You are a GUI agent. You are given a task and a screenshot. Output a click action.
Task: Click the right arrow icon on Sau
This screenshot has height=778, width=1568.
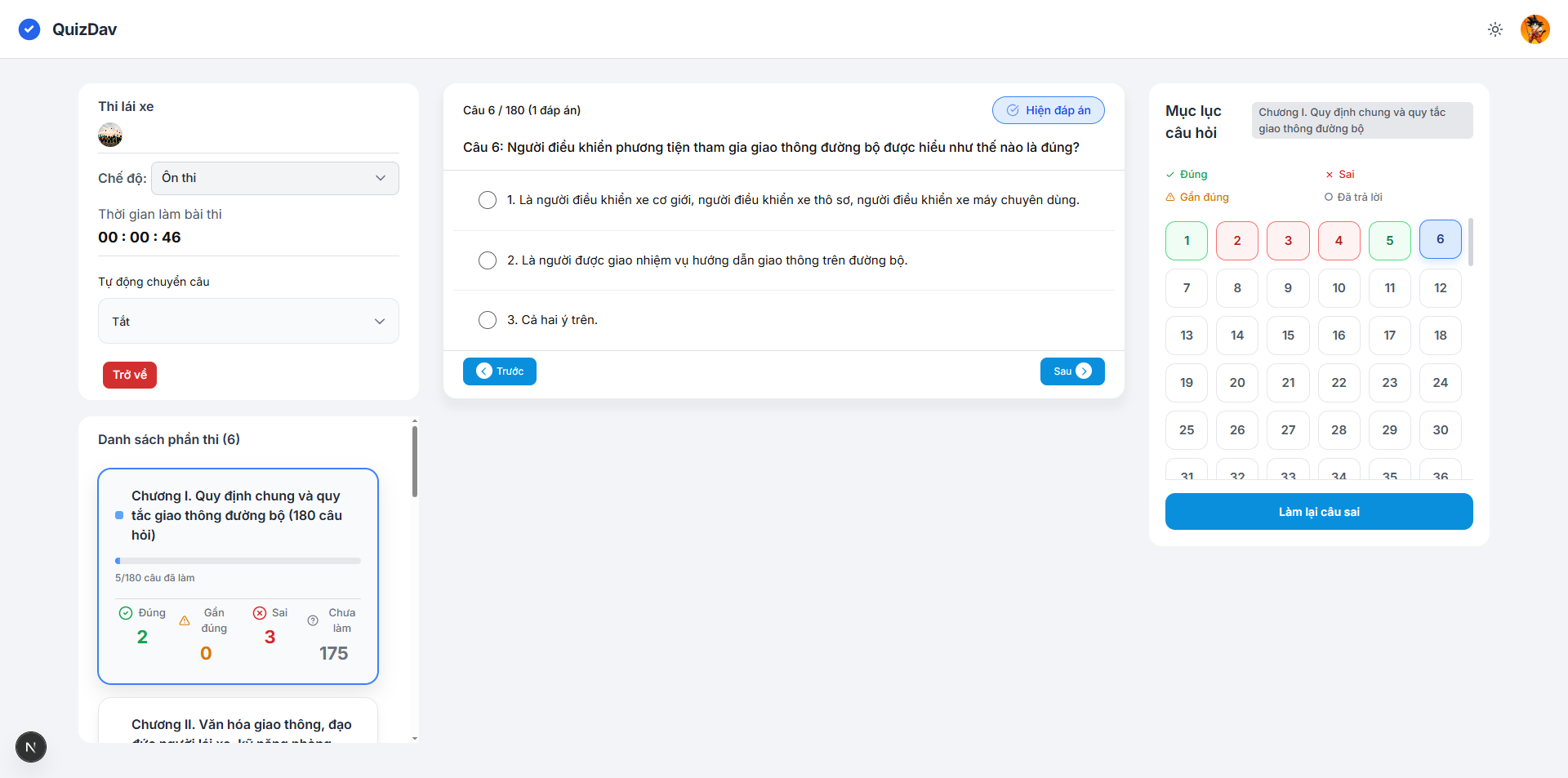(x=1084, y=371)
